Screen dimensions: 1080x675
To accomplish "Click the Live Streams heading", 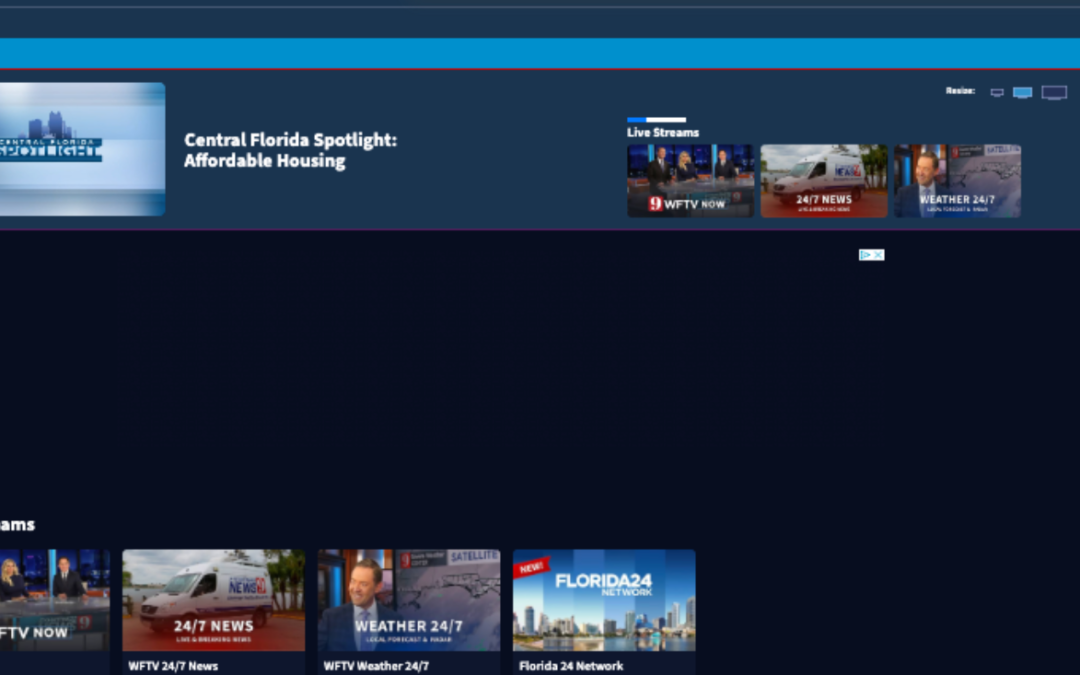I will point(663,132).
